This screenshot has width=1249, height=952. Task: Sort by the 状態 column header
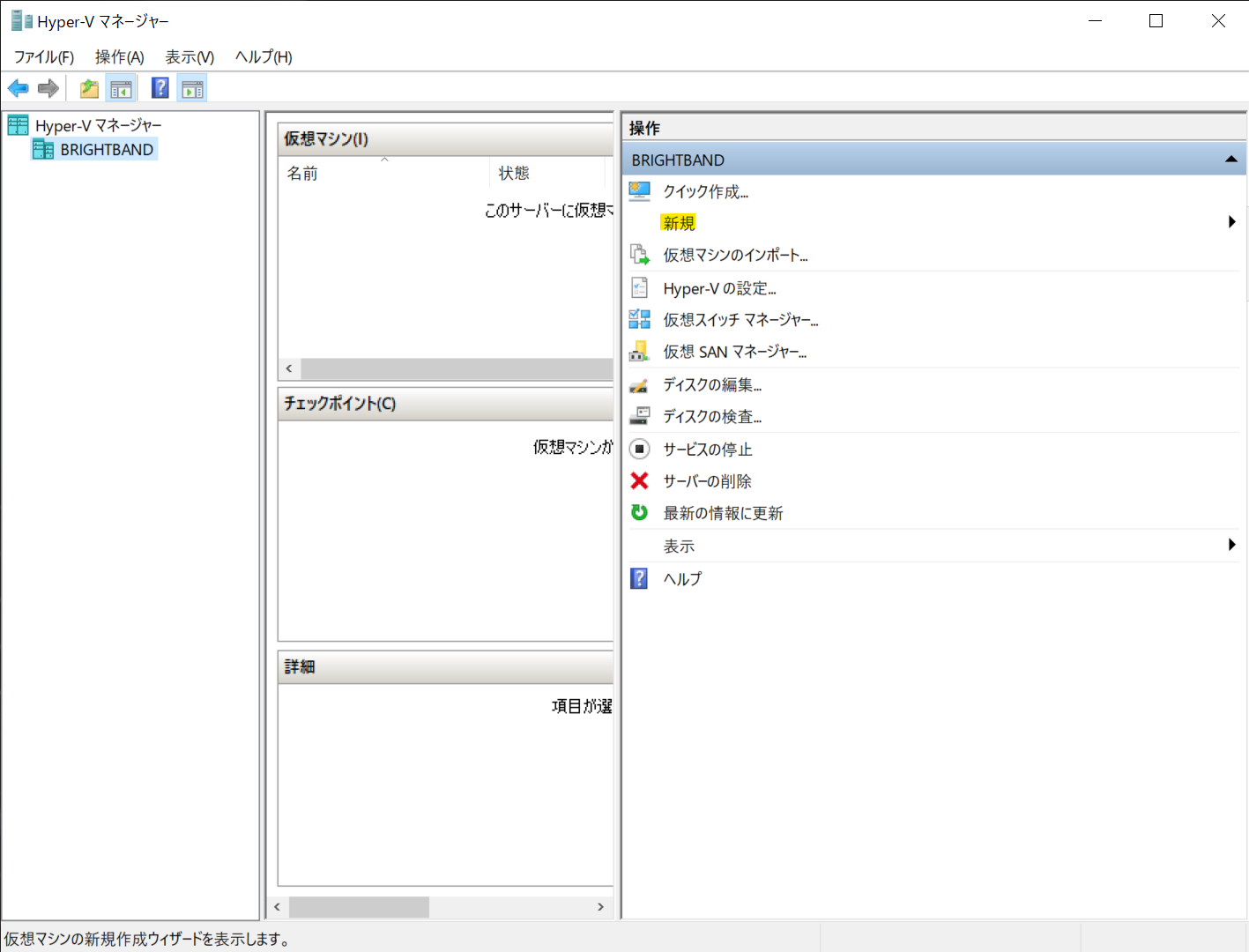(546, 173)
